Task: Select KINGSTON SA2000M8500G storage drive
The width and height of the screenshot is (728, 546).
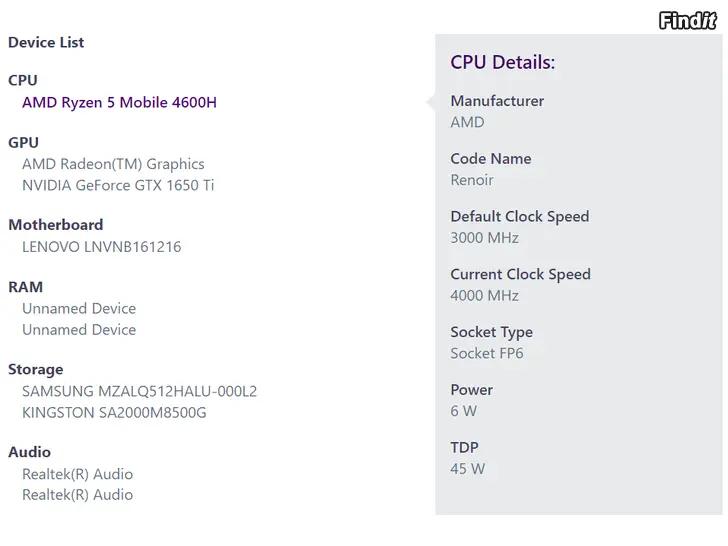Action: 114,412
